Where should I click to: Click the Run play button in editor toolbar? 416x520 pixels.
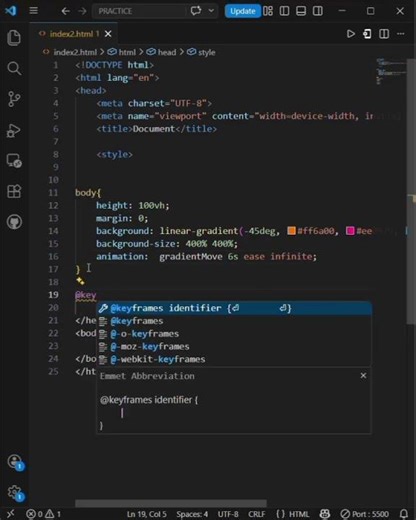tap(350, 34)
